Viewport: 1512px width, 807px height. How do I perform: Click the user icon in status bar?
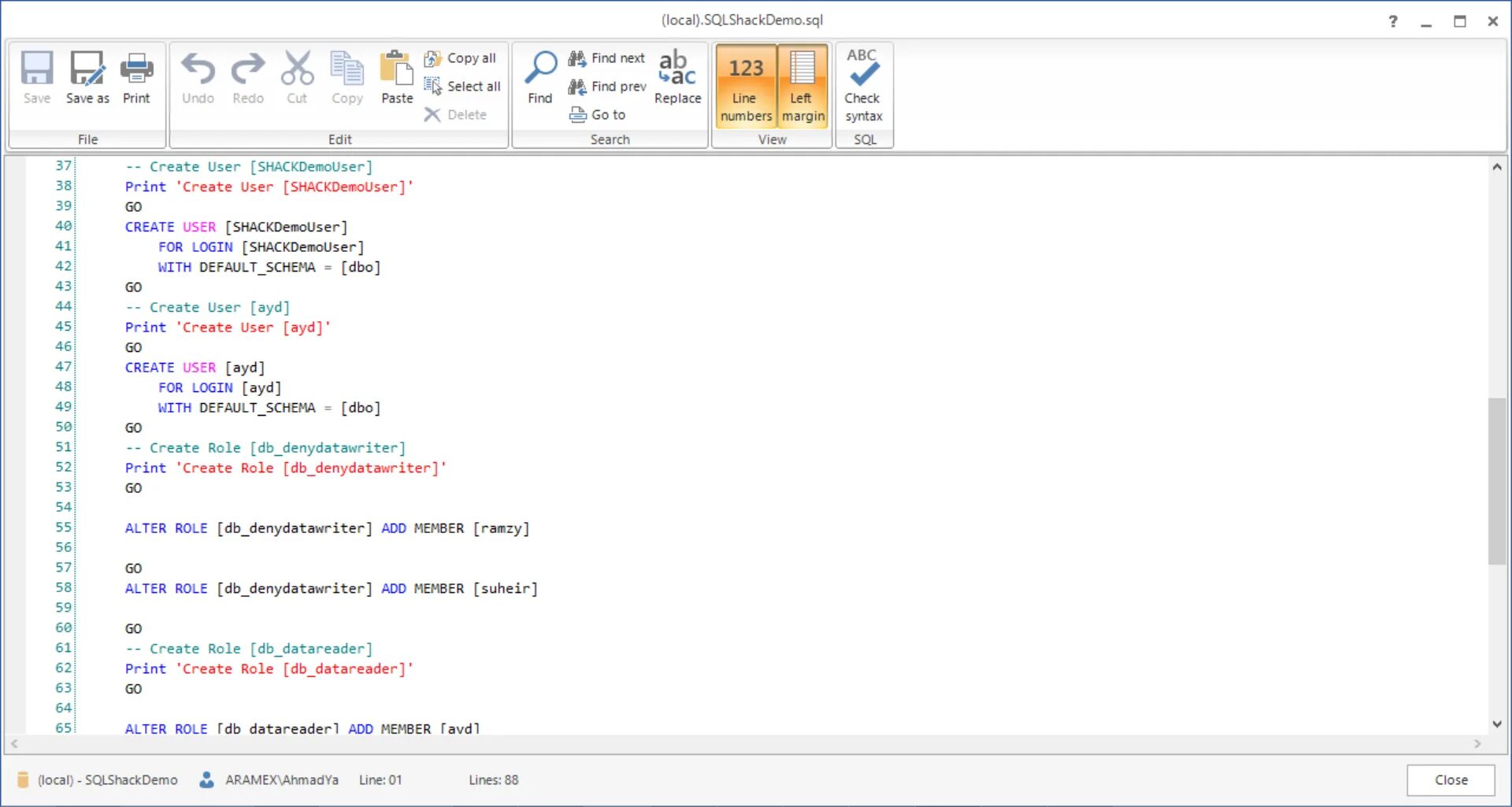[x=206, y=780]
